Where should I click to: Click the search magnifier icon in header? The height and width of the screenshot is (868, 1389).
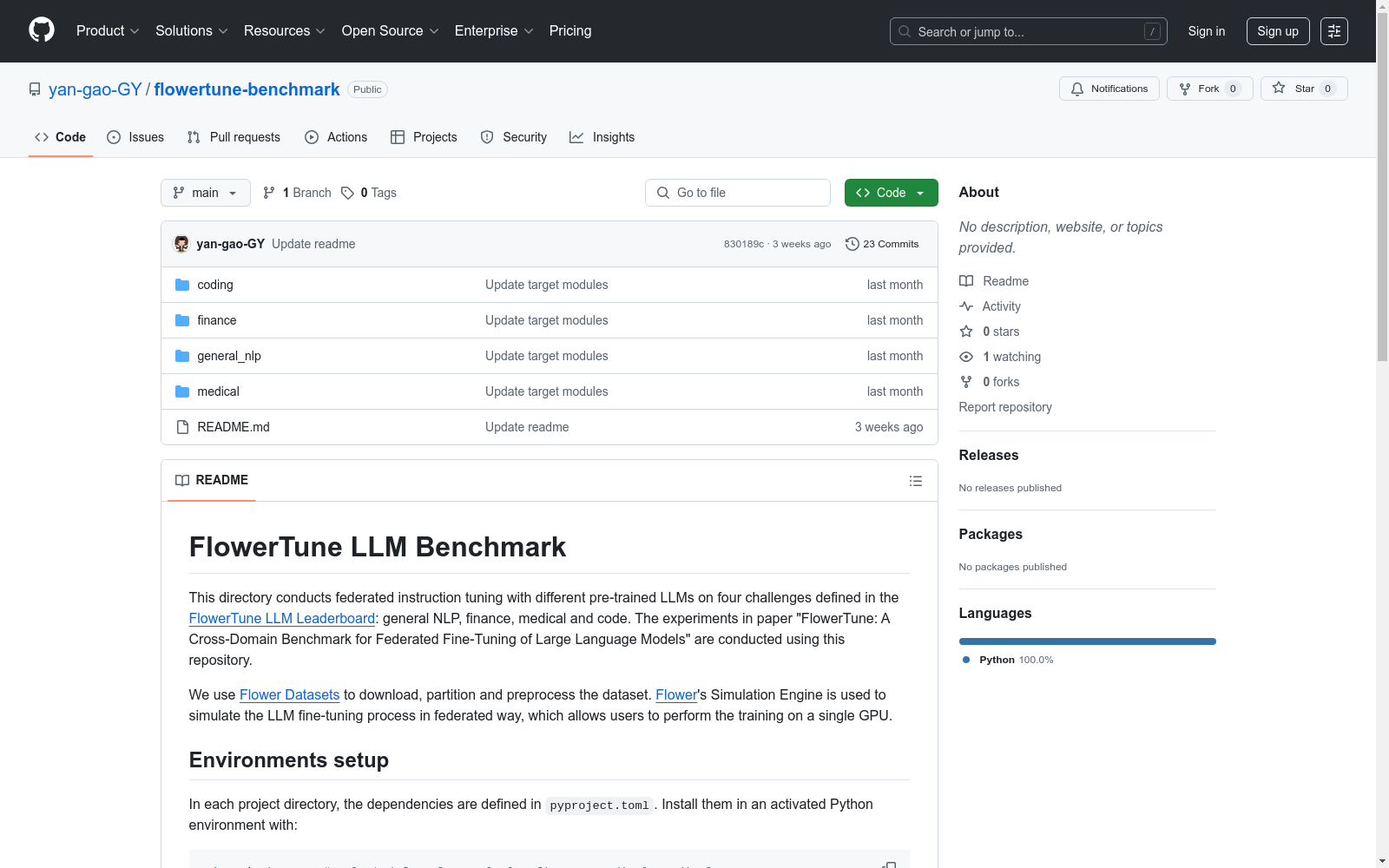[905, 31]
